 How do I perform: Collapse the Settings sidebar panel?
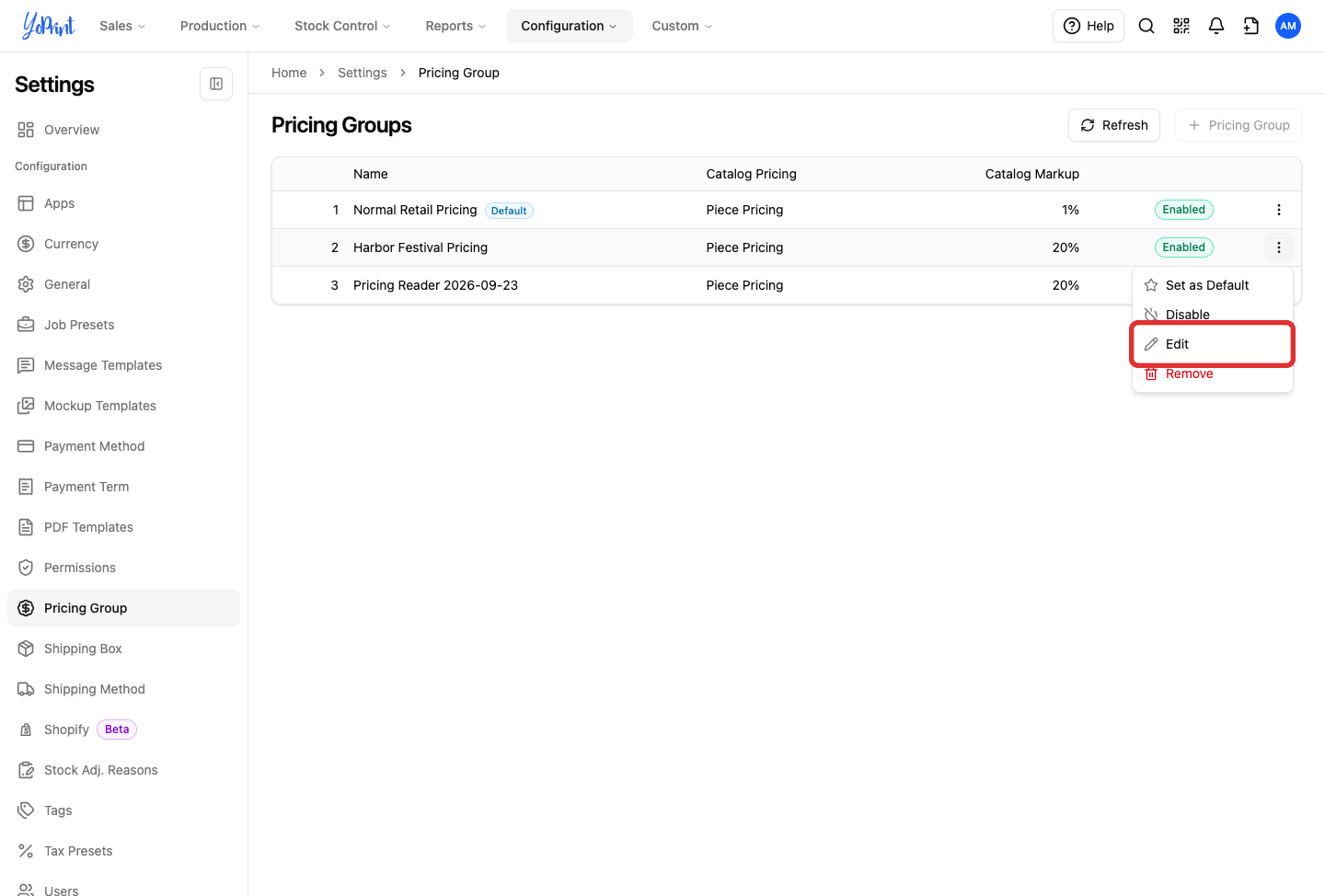pyautogui.click(x=216, y=84)
